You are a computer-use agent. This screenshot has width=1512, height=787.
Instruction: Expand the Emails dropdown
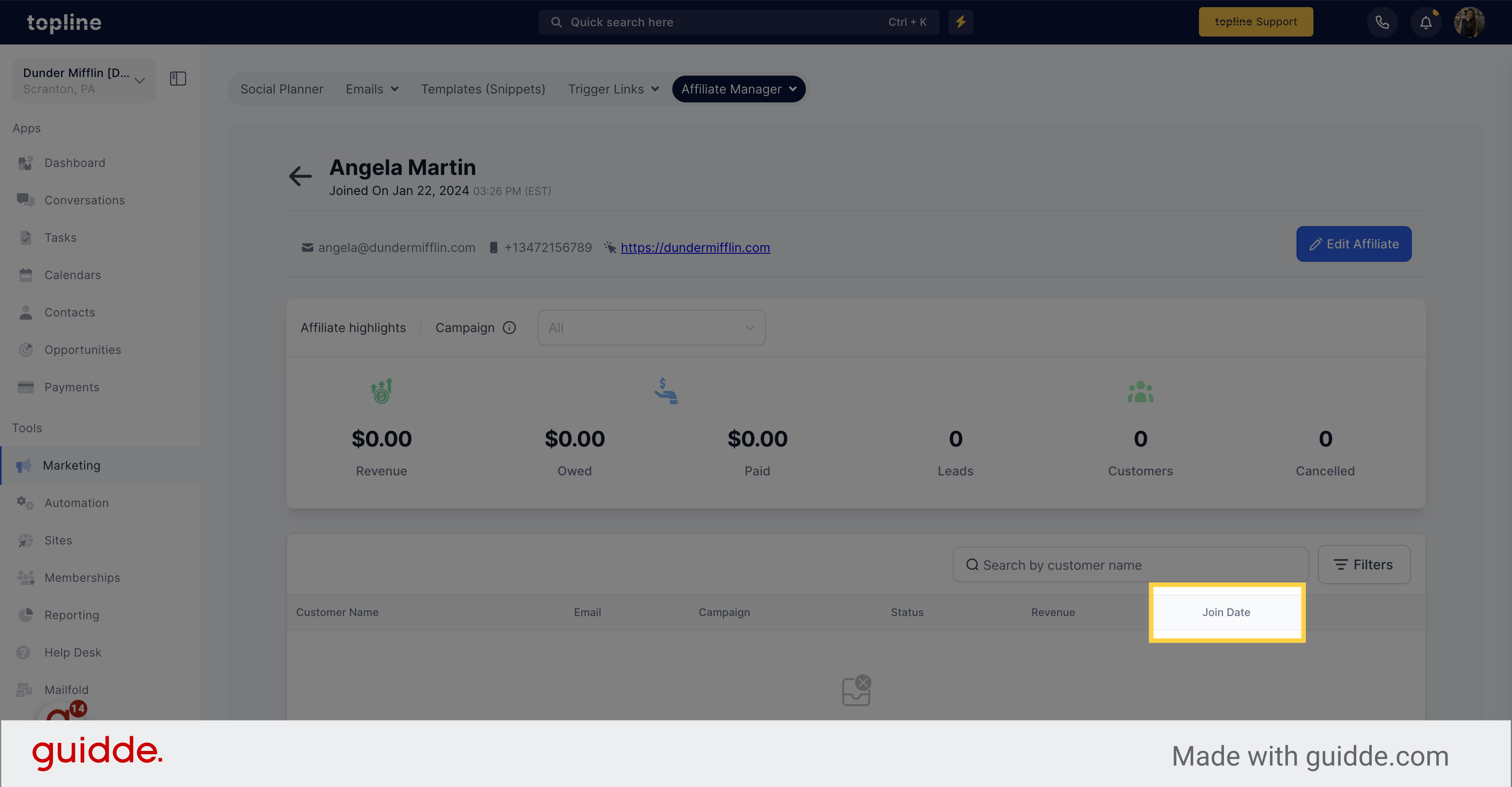pyautogui.click(x=371, y=89)
